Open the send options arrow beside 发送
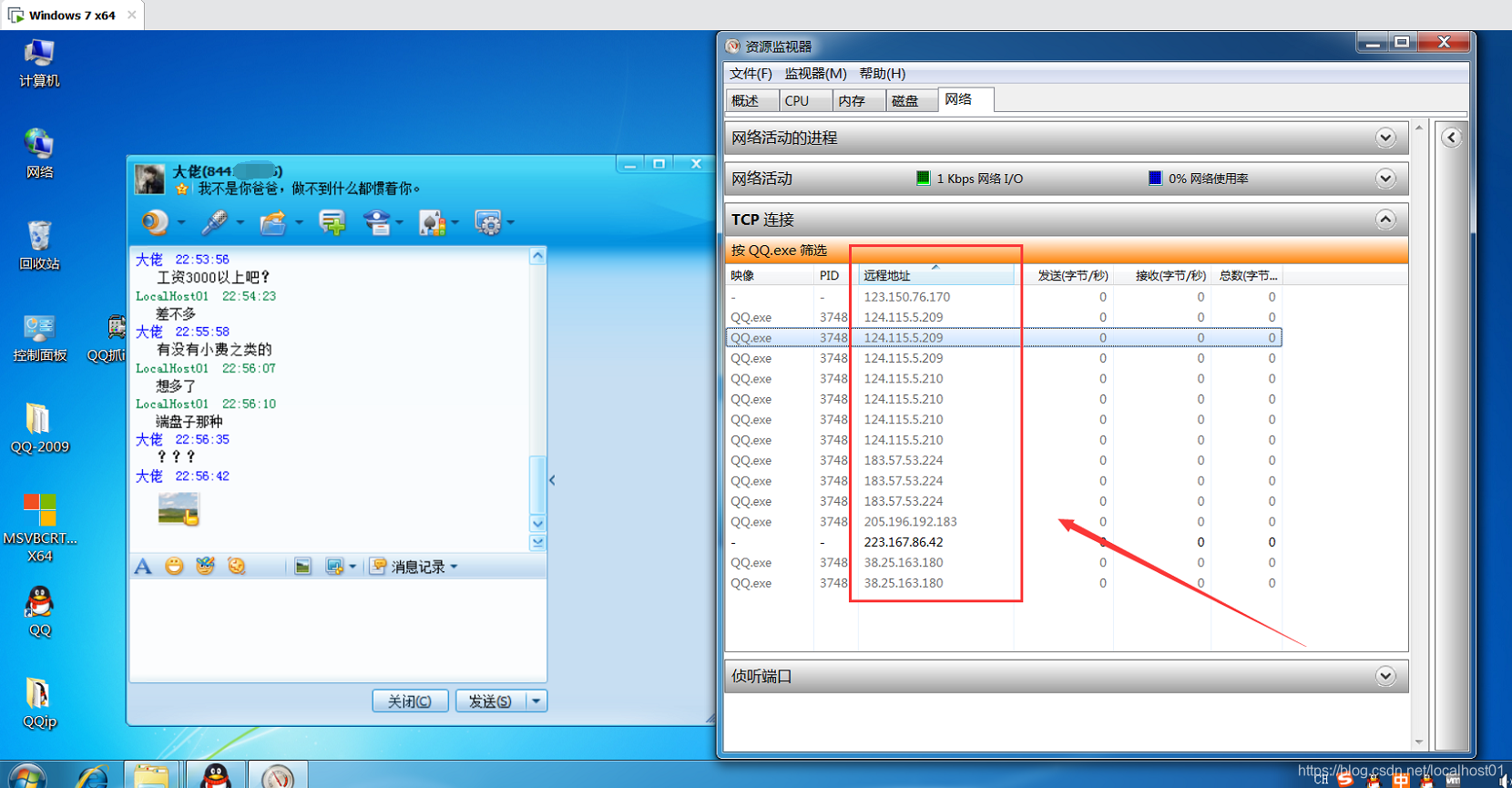 536,701
